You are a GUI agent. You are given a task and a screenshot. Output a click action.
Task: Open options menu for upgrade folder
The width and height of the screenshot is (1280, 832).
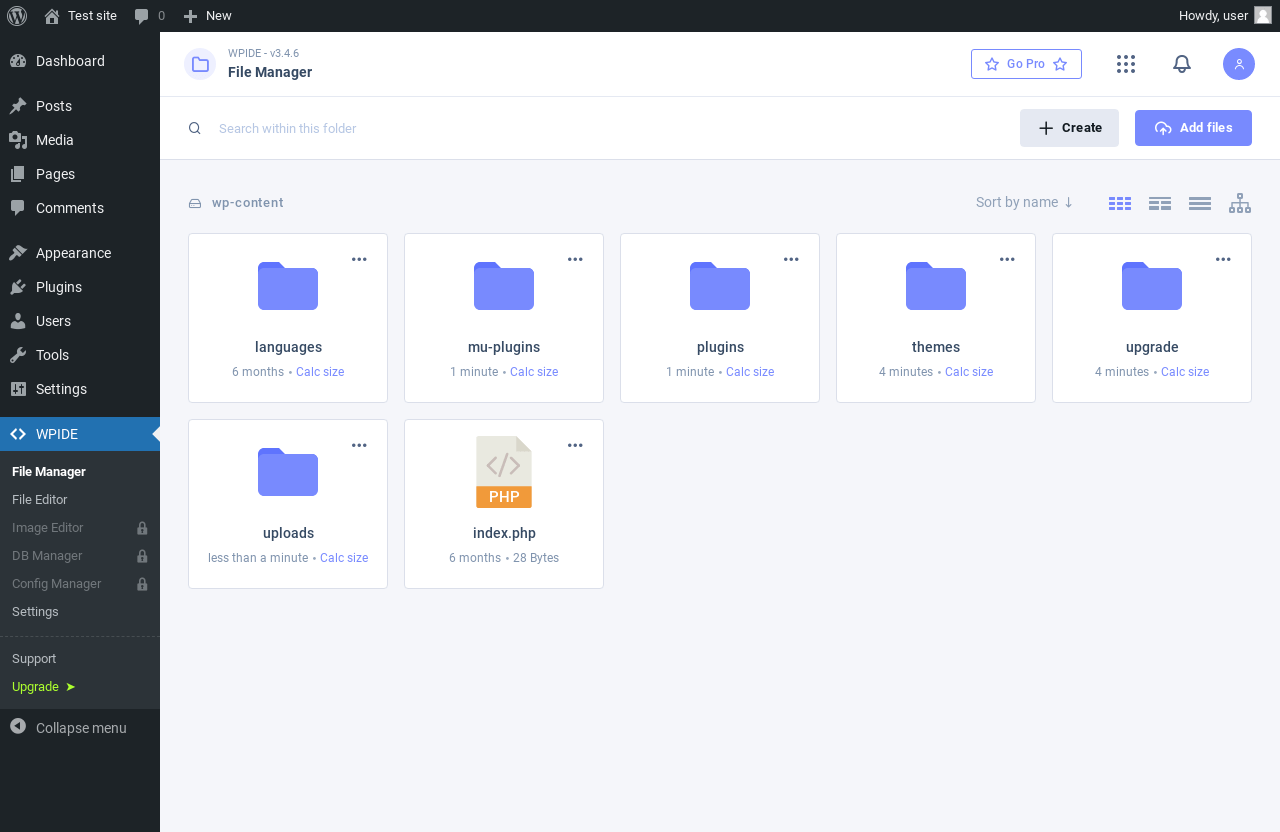click(1223, 259)
